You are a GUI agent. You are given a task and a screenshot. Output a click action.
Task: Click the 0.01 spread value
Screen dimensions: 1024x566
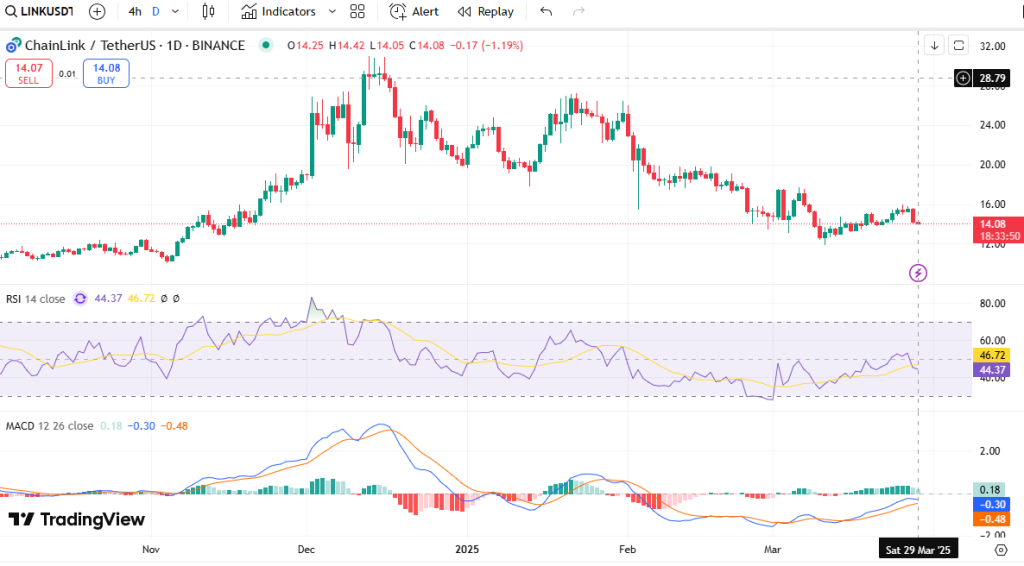point(67,74)
